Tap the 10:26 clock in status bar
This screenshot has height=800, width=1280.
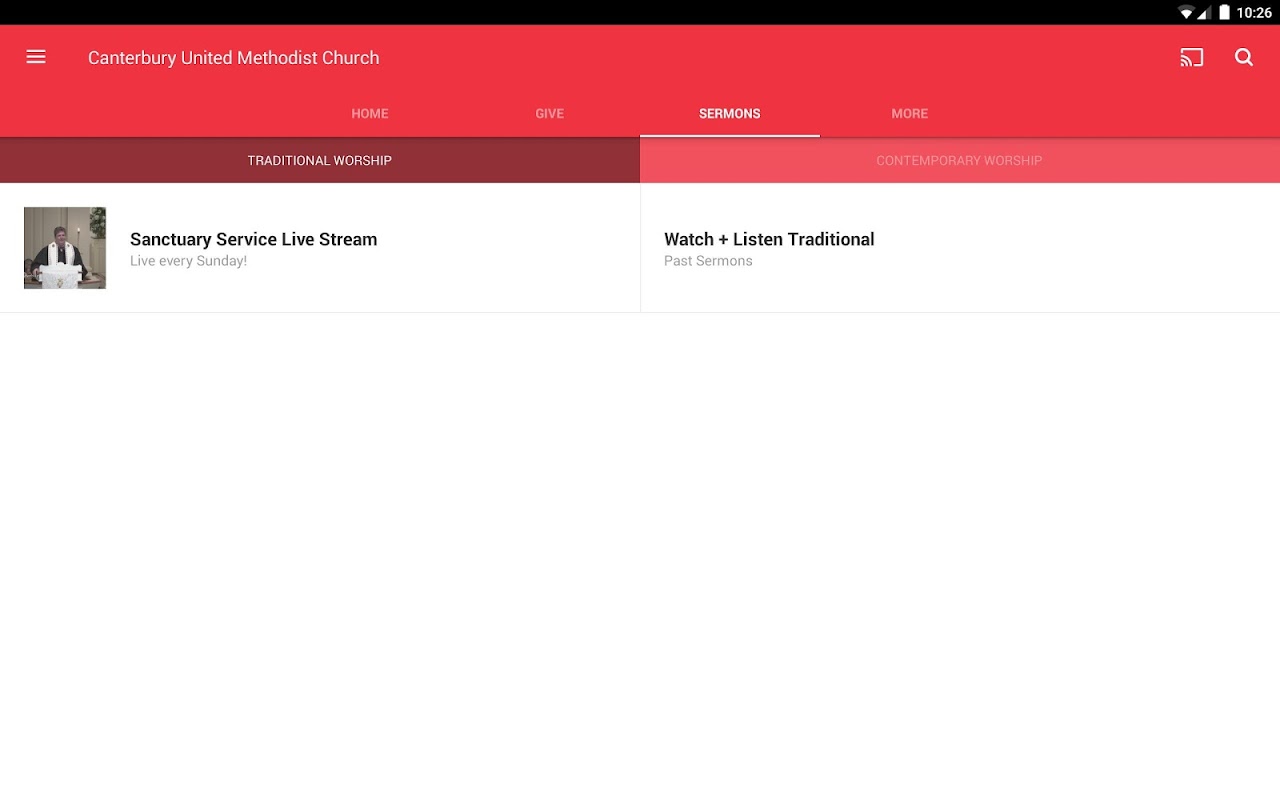click(1254, 13)
